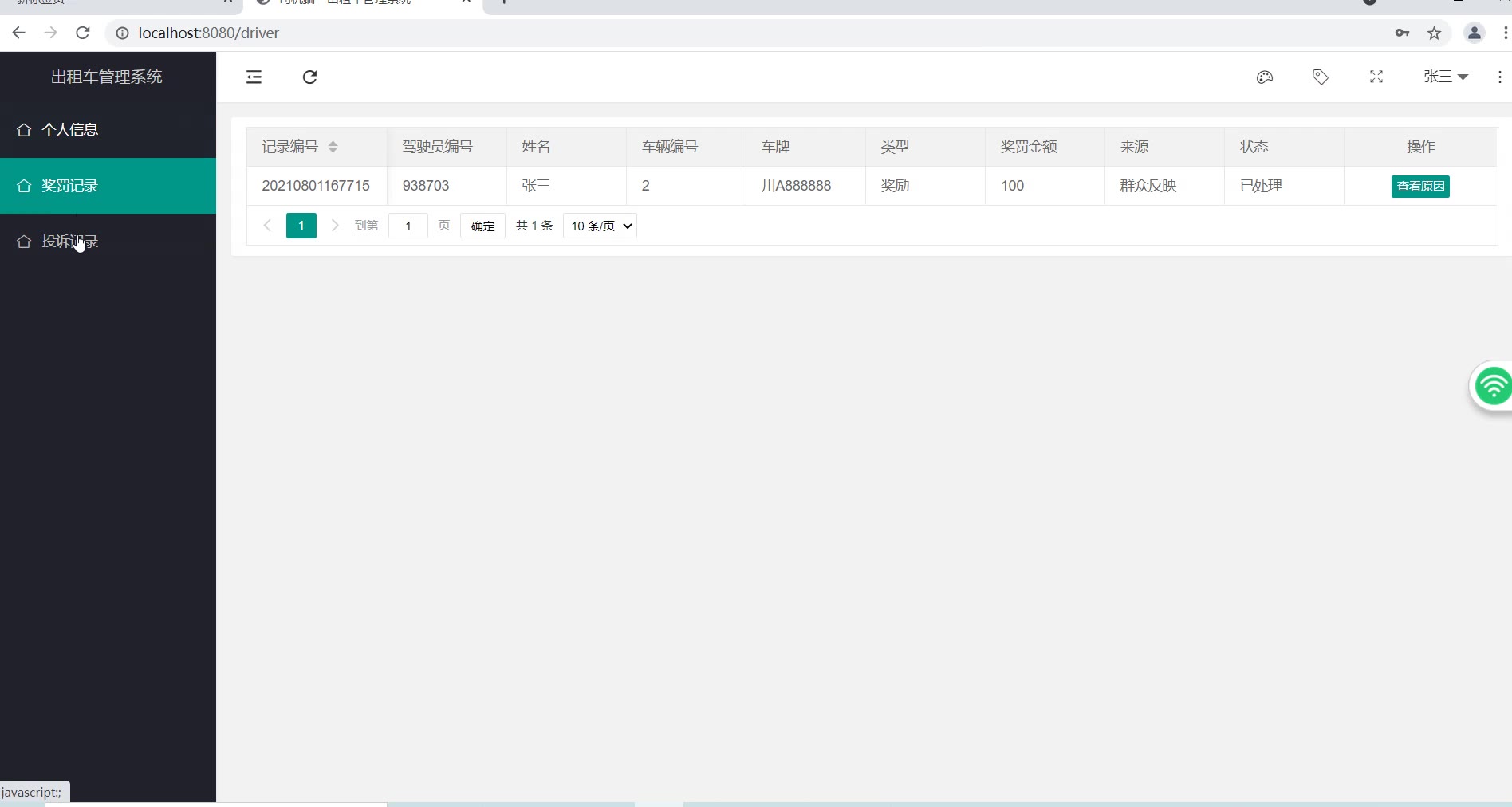Go to the next page arrow
Screen dimensions: 1512x807
coord(335,226)
